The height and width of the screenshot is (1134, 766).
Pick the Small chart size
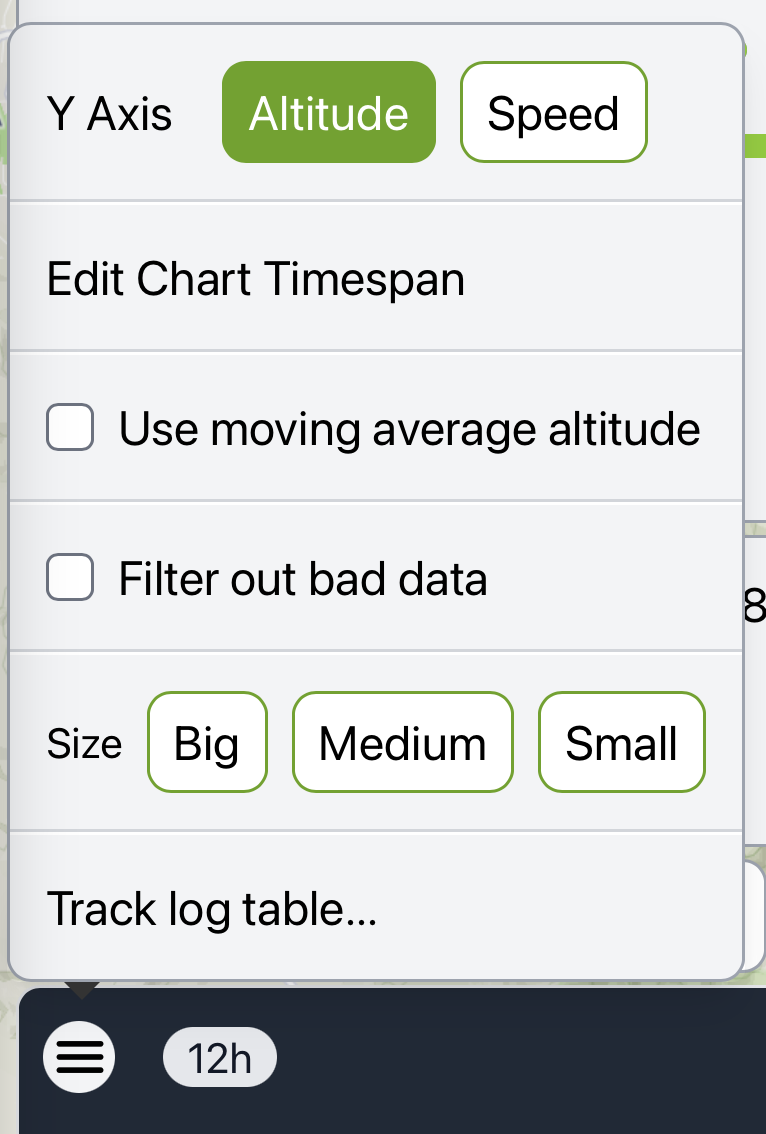621,743
